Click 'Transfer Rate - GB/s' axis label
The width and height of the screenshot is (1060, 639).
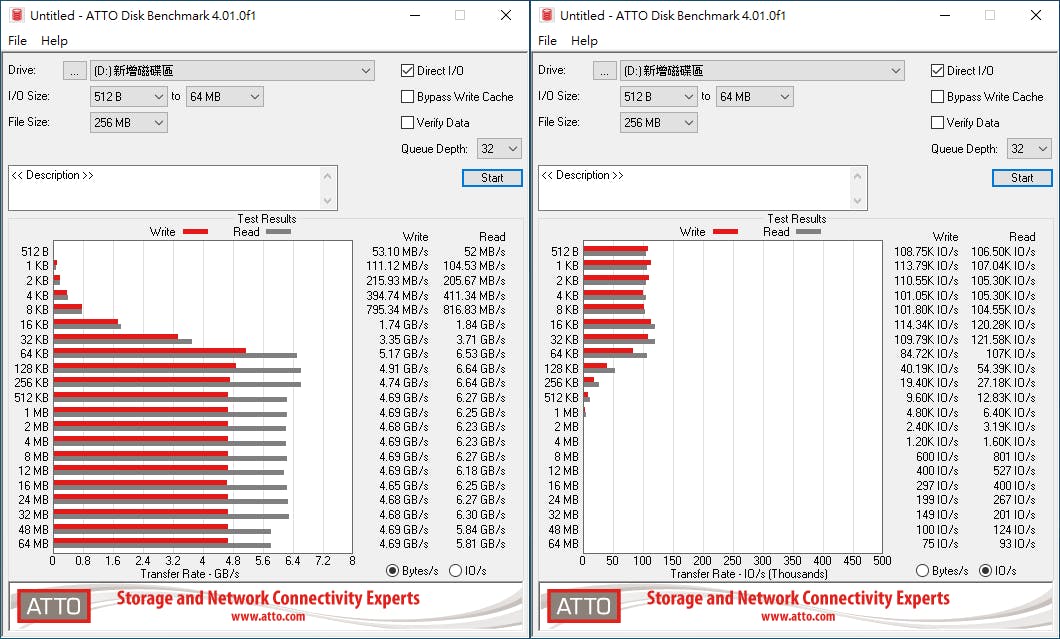(x=190, y=574)
